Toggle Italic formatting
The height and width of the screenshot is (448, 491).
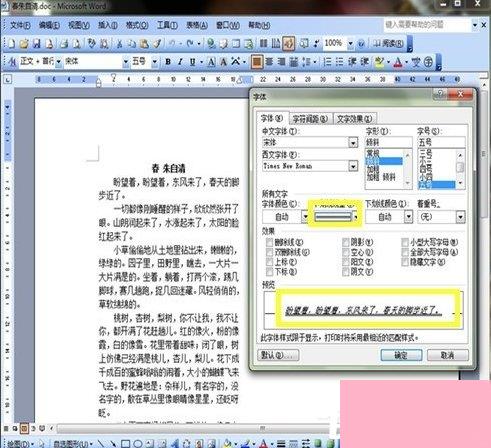(180, 62)
